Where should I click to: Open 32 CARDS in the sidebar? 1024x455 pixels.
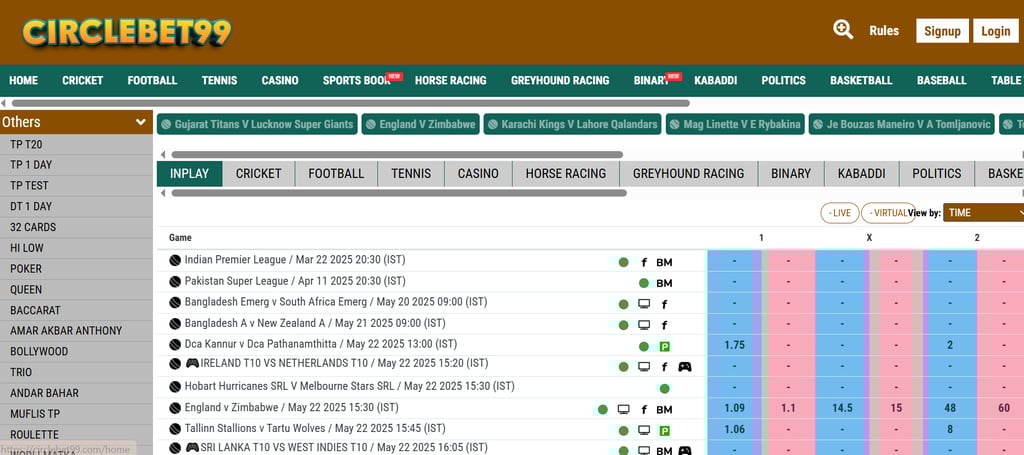coord(76,227)
